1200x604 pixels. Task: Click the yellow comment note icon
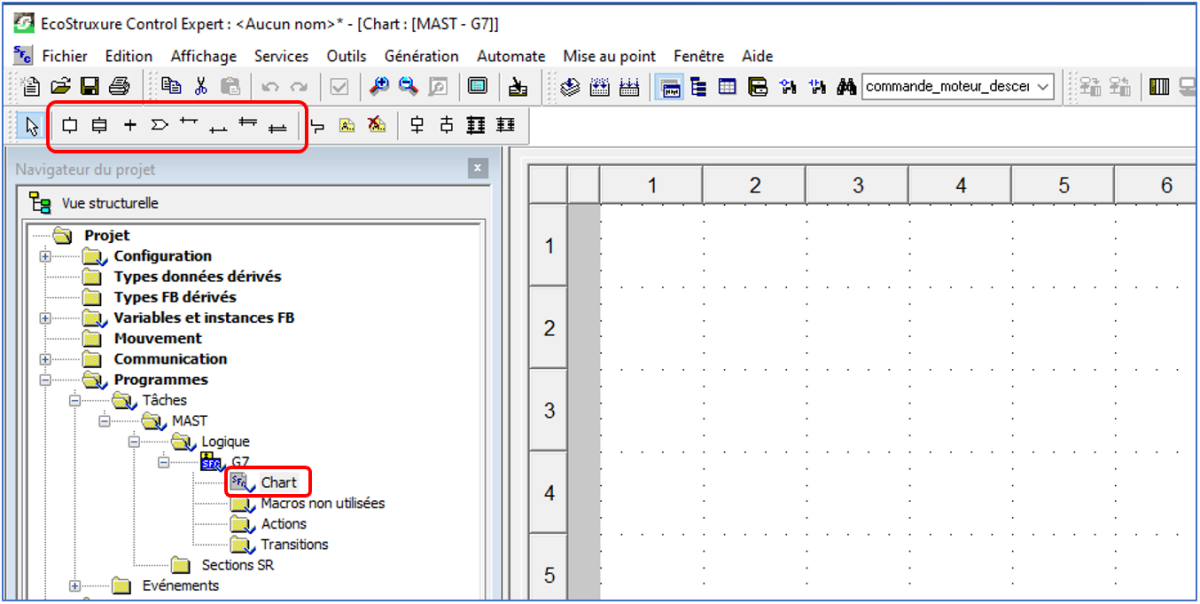pos(346,126)
